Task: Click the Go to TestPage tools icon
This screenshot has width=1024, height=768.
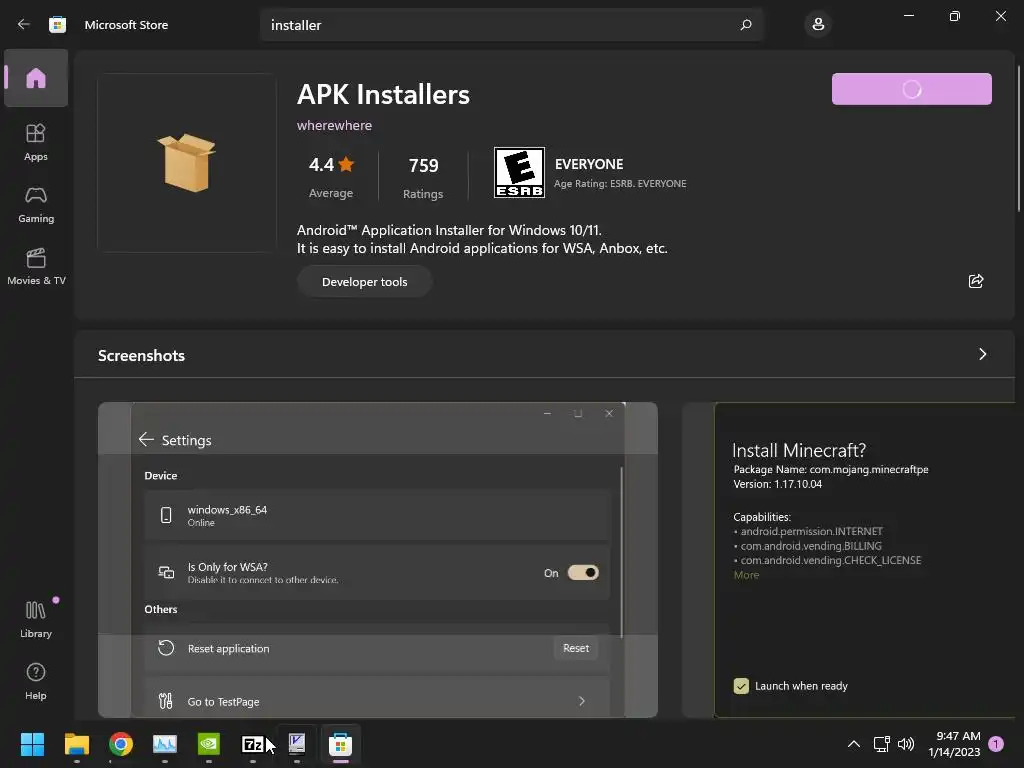Action: click(x=166, y=701)
